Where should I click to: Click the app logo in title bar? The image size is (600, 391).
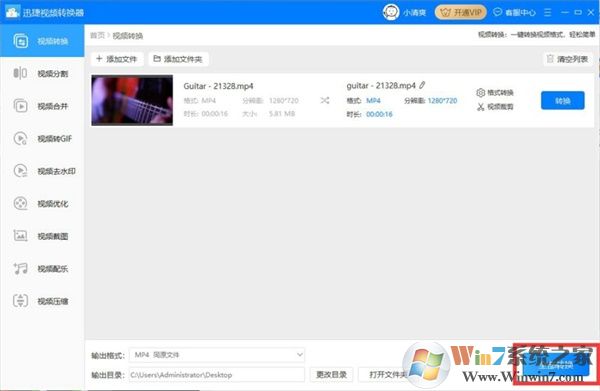coord(12,12)
